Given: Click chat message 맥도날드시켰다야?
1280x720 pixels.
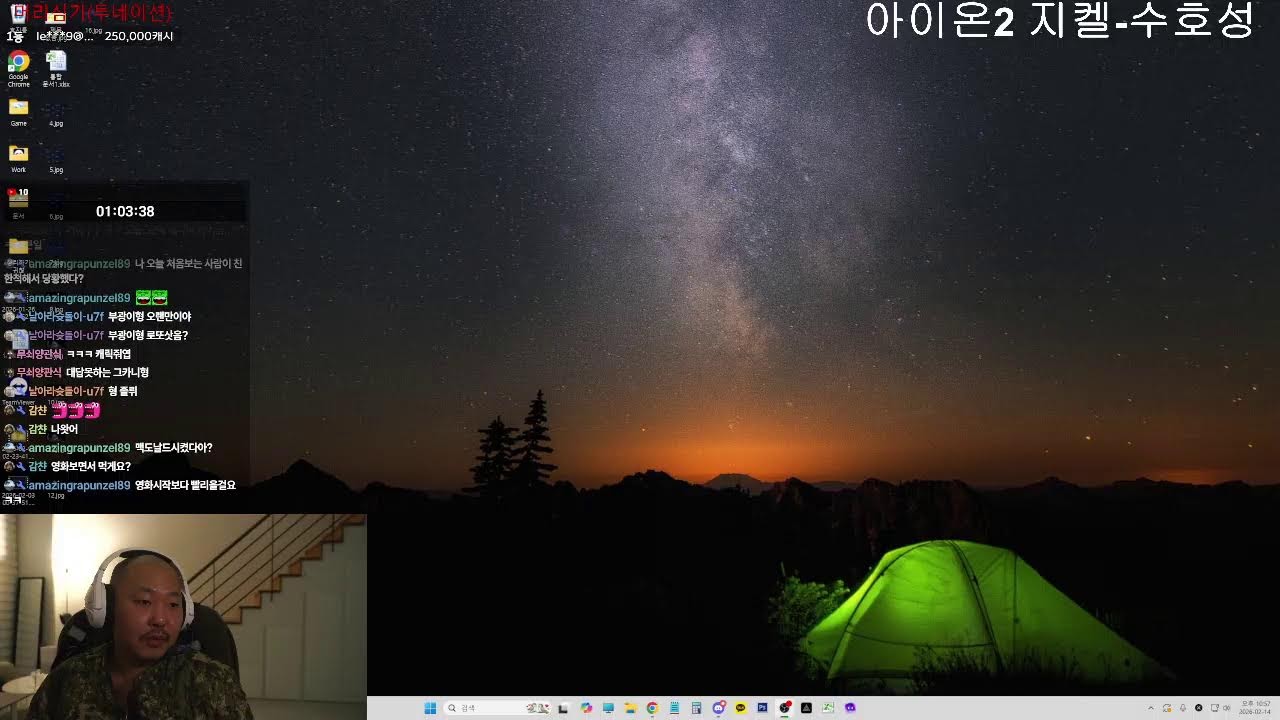Looking at the screenshot, I should [x=174, y=448].
